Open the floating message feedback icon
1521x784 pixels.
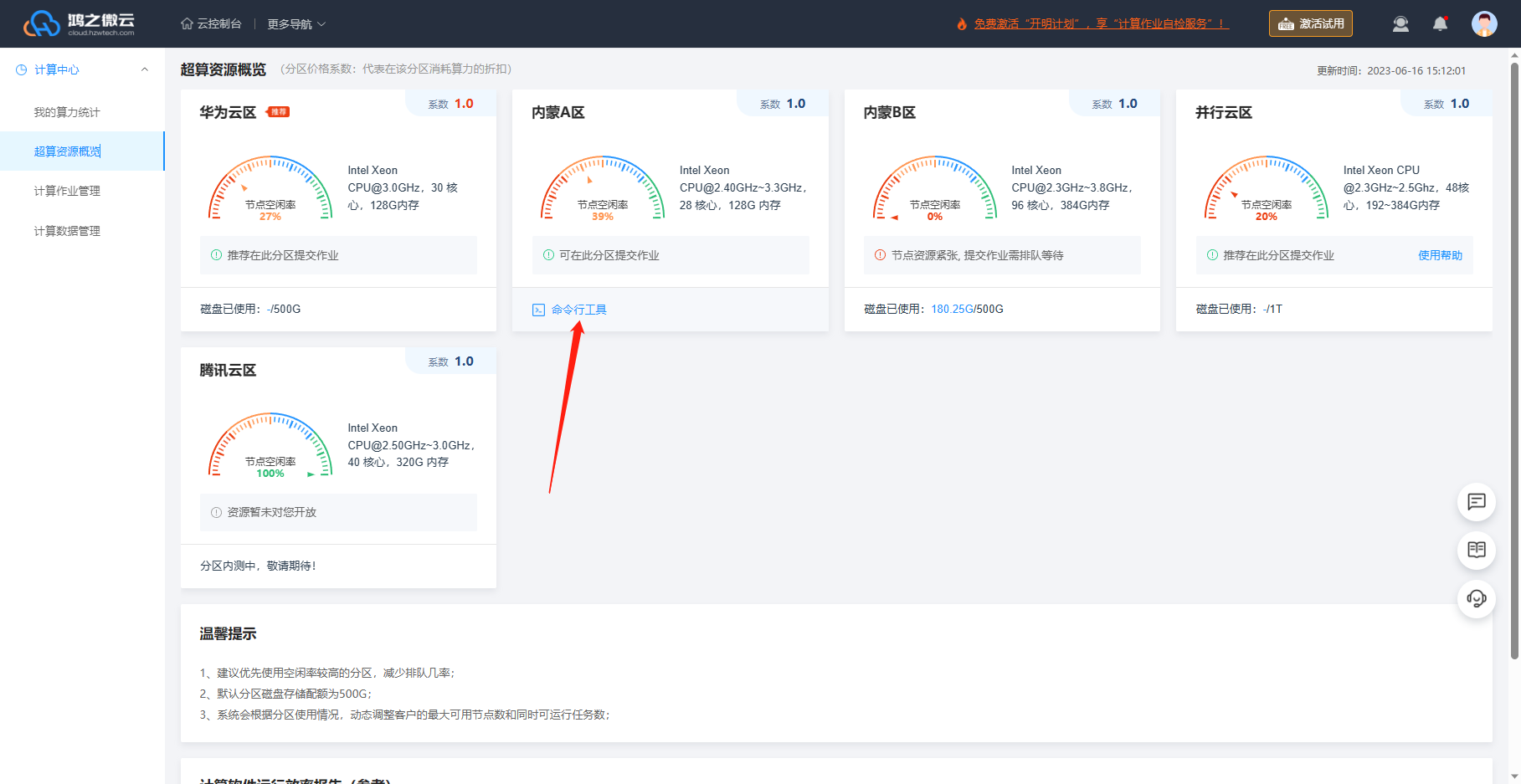(x=1477, y=502)
